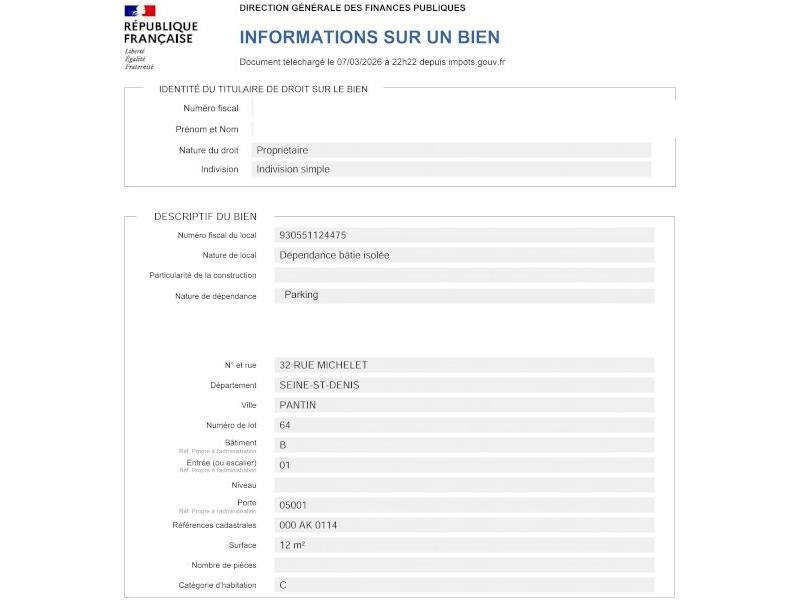800x600 pixels.
Task: Click the Département field SEINE-ST-DENIS
Action: click(464, 385)
